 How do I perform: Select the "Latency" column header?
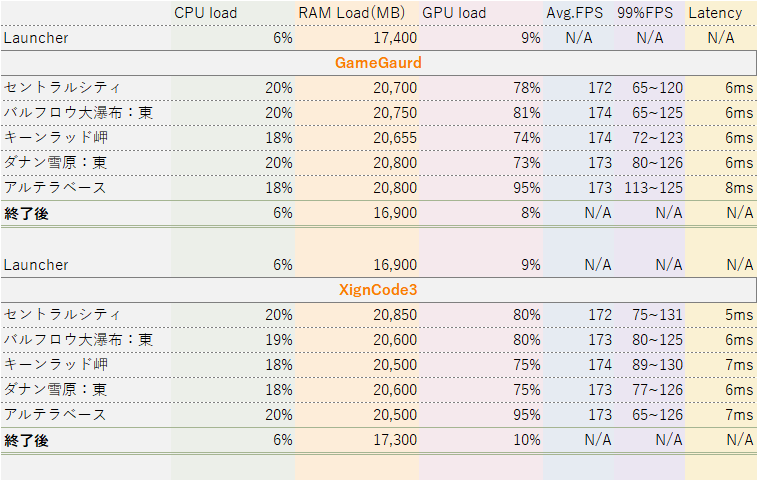pyautogui.click(x=716, y=13)
